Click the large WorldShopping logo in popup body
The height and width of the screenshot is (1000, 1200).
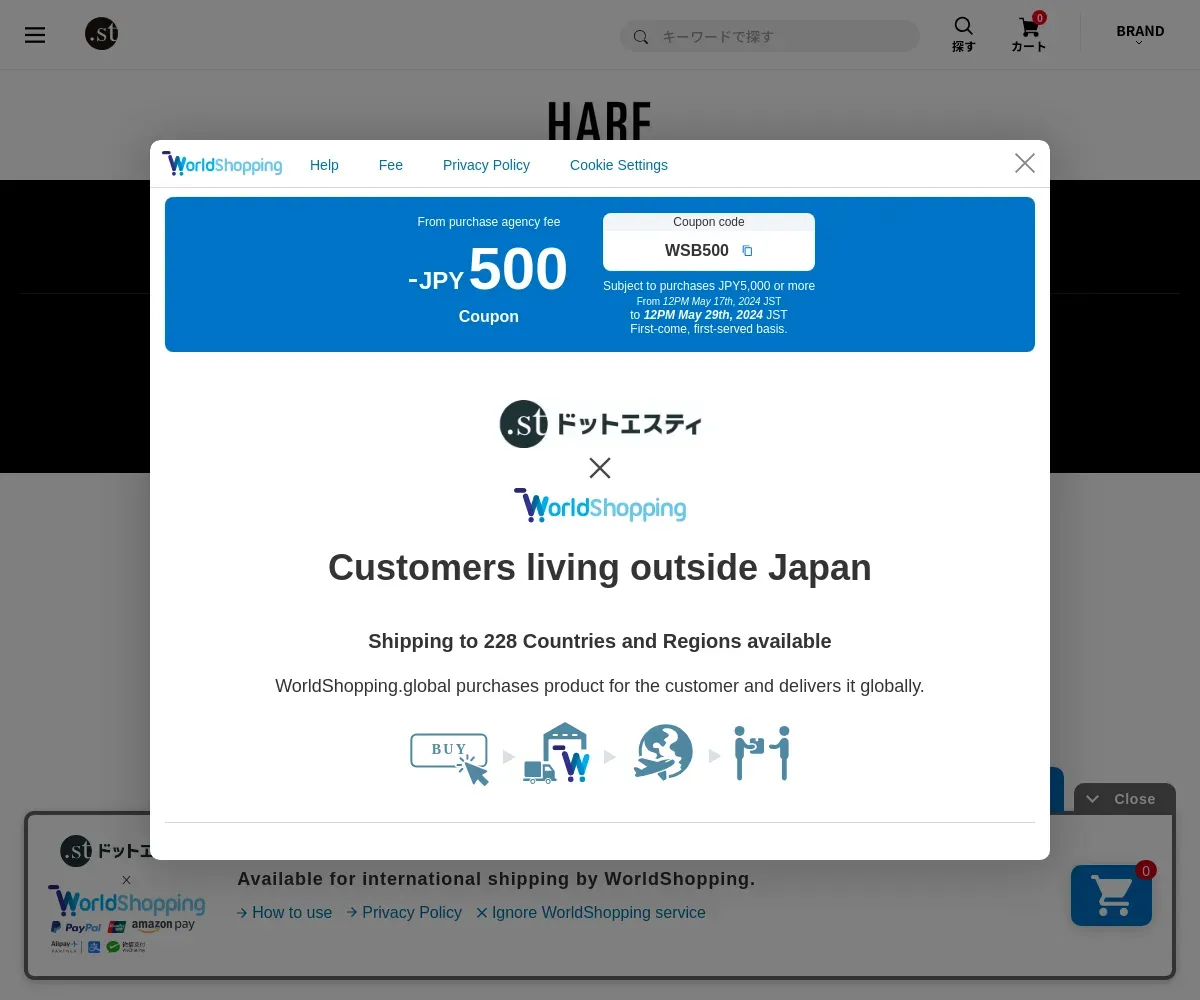(x=600, y=506)
